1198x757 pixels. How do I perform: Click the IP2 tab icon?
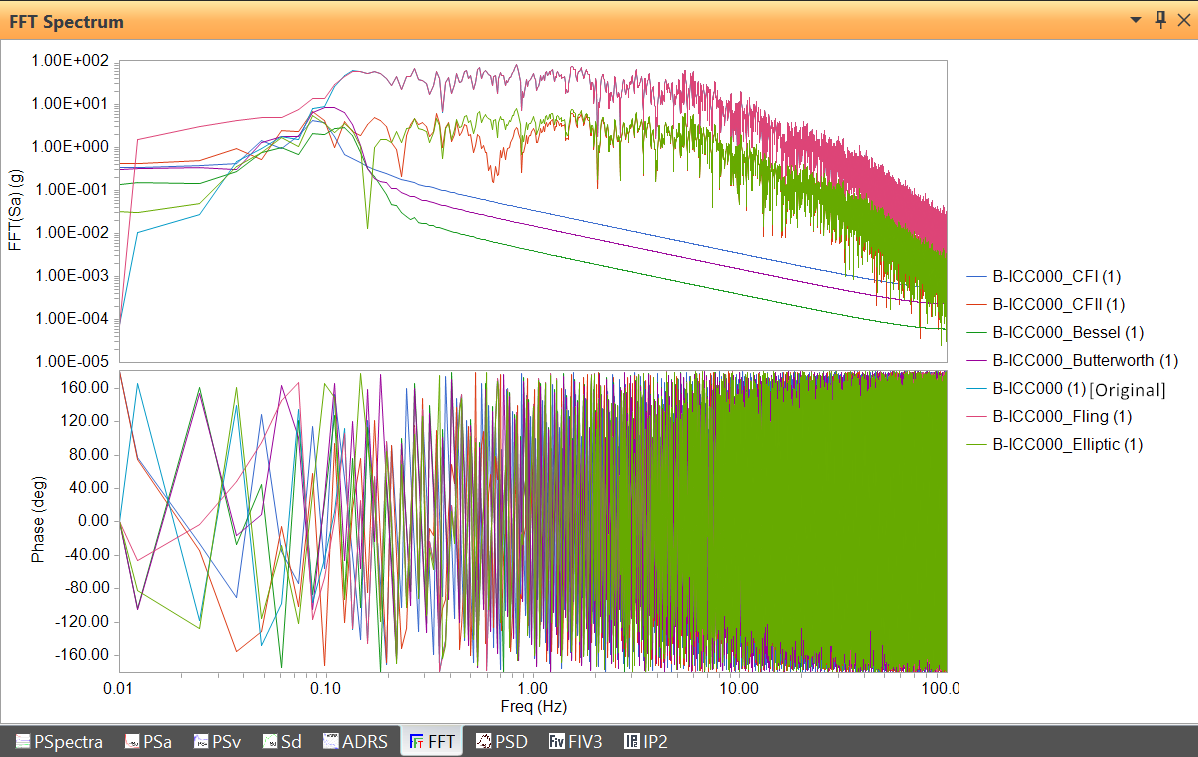[632, 742]
